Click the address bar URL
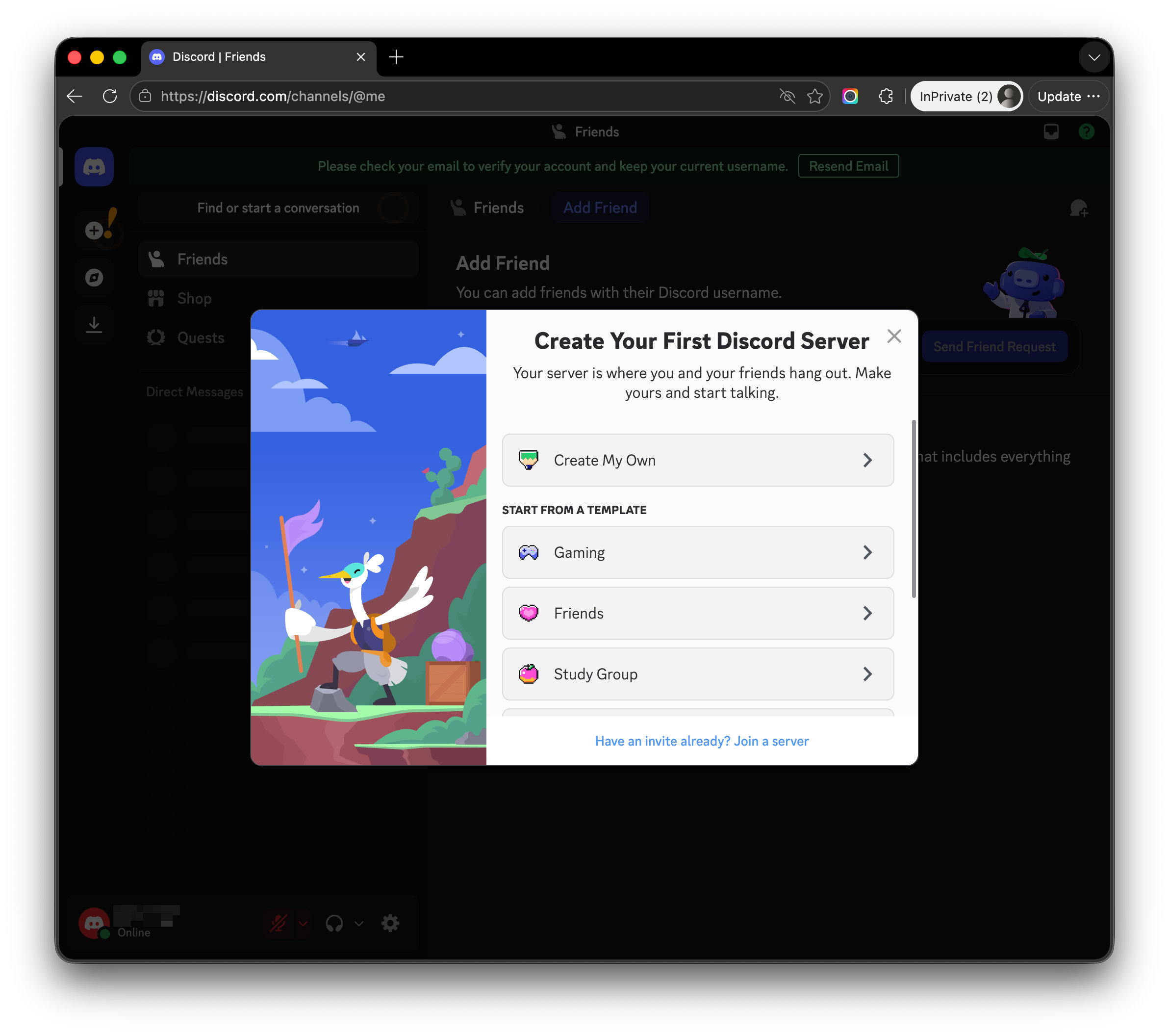1169x1036 pixels. tap(273, 96)
